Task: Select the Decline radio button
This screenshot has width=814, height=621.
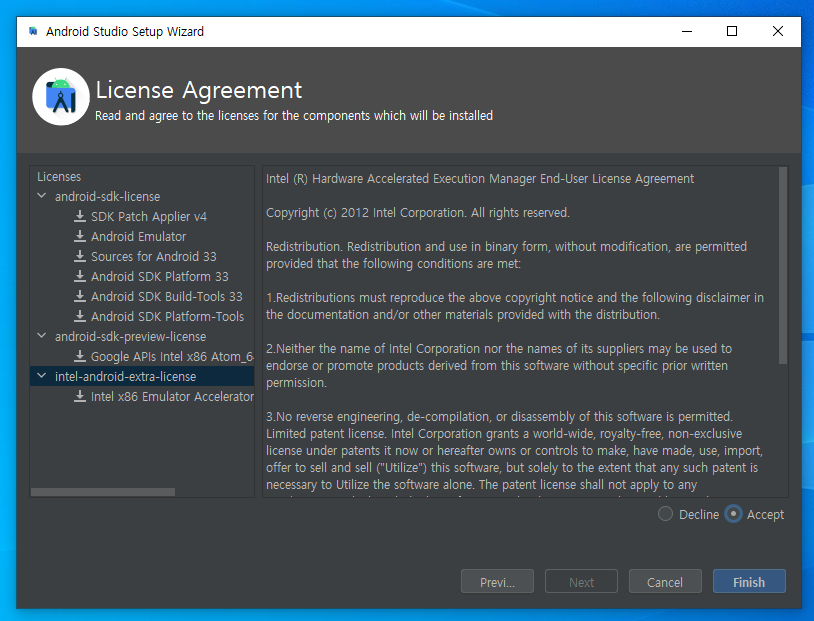Action: point(665,514)
